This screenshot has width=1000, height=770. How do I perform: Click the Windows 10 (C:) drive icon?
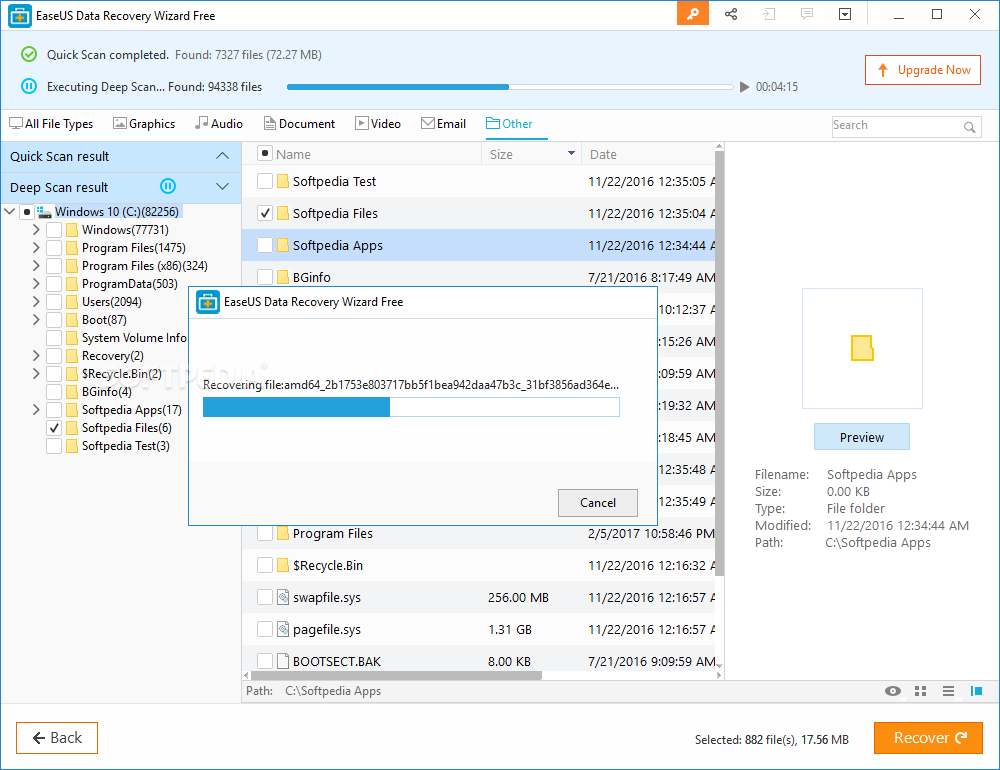(44, 212)
